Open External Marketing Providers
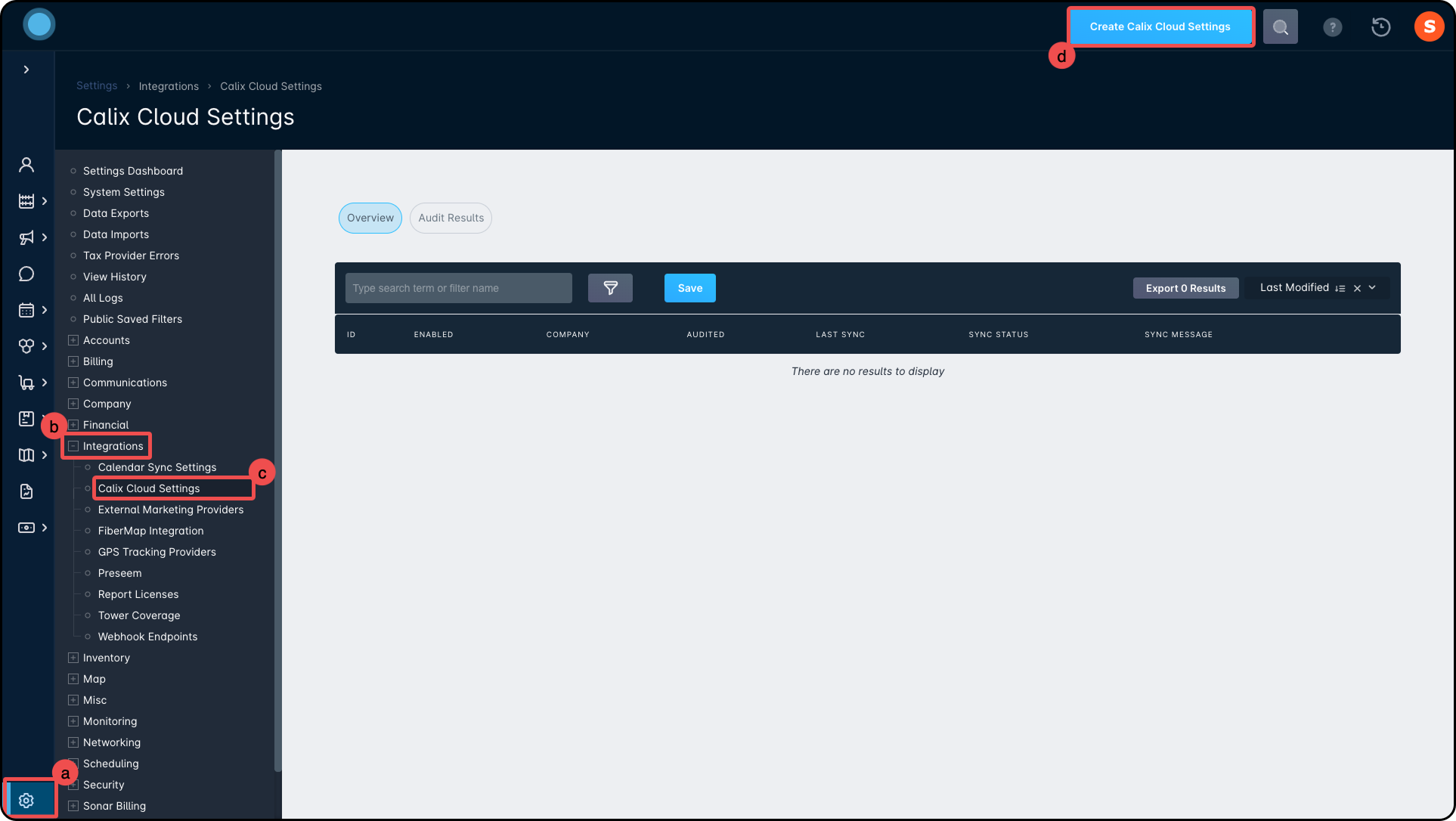The width and height of the screenshot is (1456, 821). (171, 510)
